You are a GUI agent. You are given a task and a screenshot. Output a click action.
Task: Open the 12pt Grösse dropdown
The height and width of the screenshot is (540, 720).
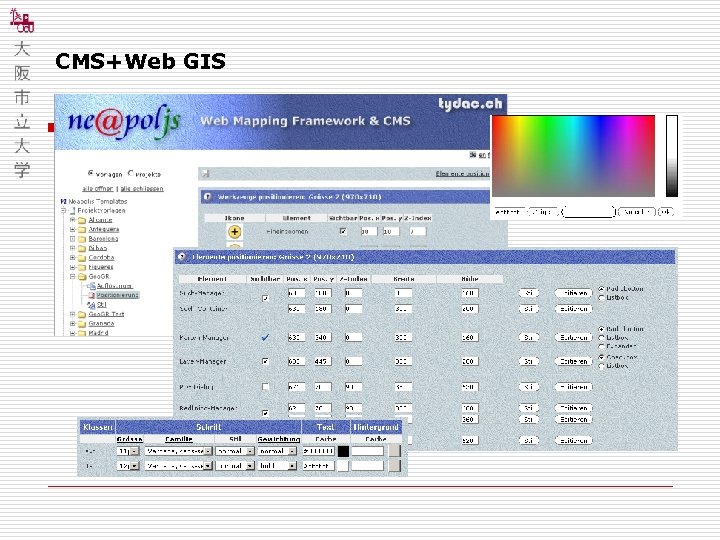[128, 466]
